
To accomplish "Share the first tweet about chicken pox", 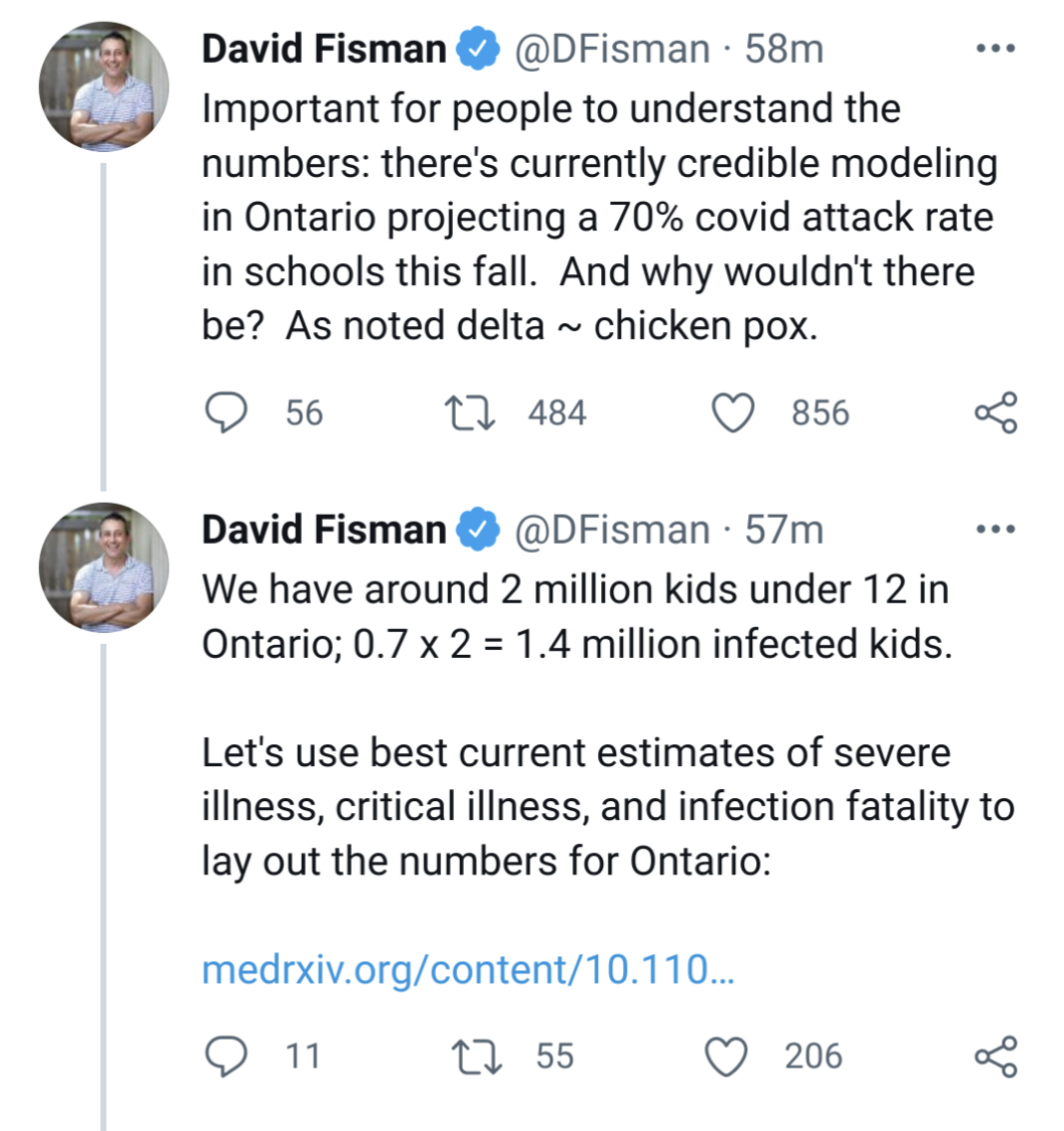I will click(995, 413).
